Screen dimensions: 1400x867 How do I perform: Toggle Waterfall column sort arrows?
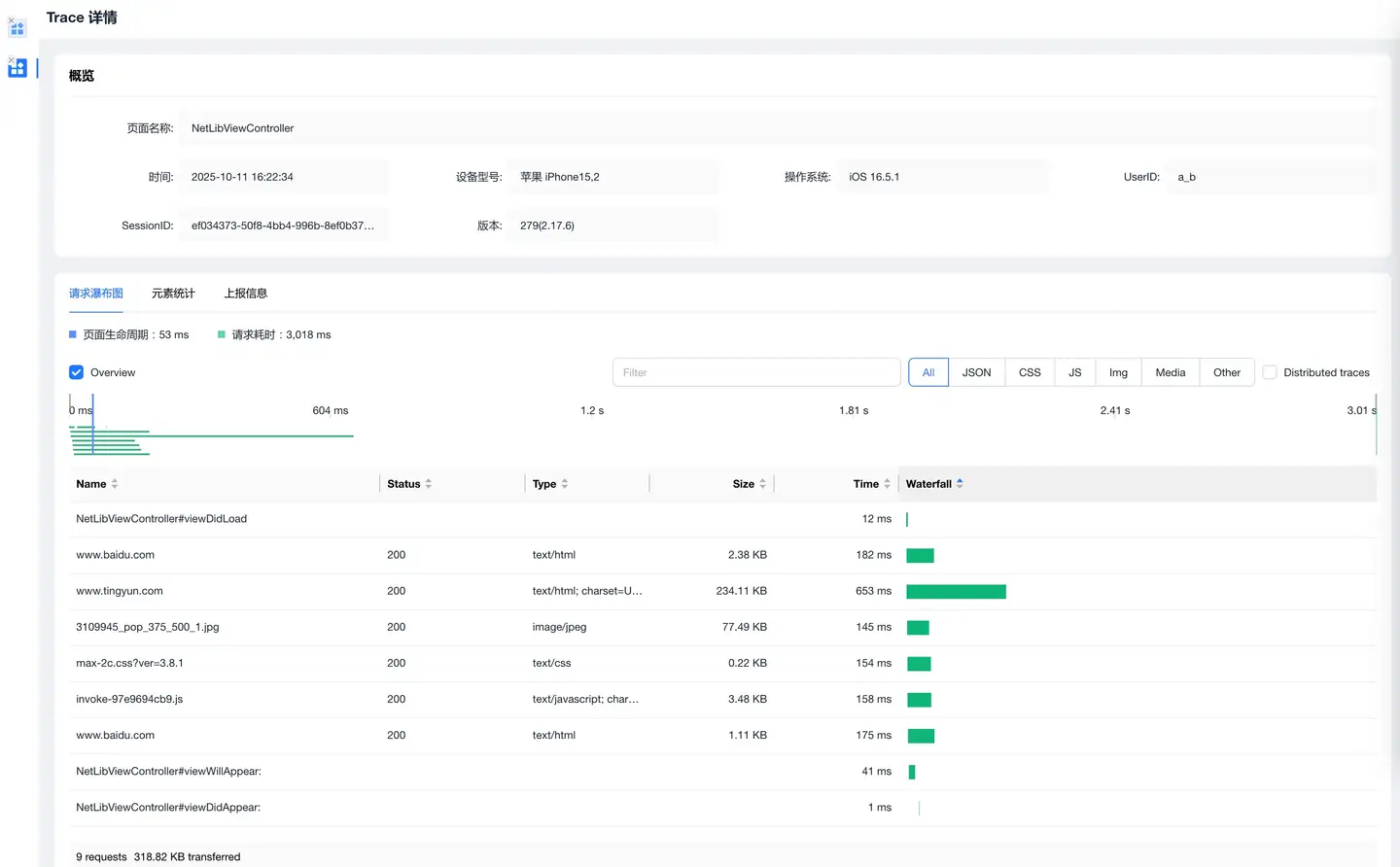[961, 484]
